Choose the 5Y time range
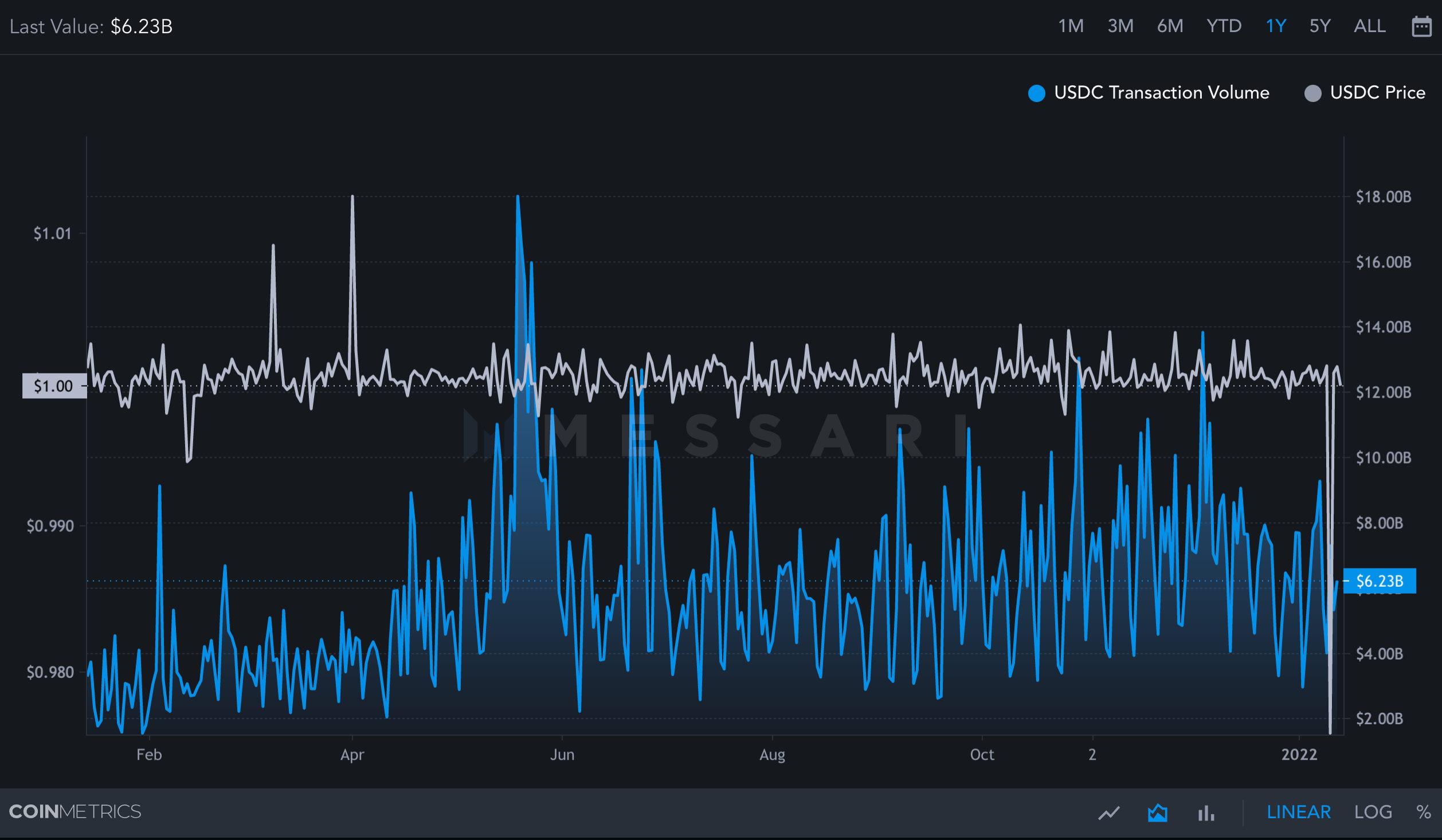 pos(1319,26)
